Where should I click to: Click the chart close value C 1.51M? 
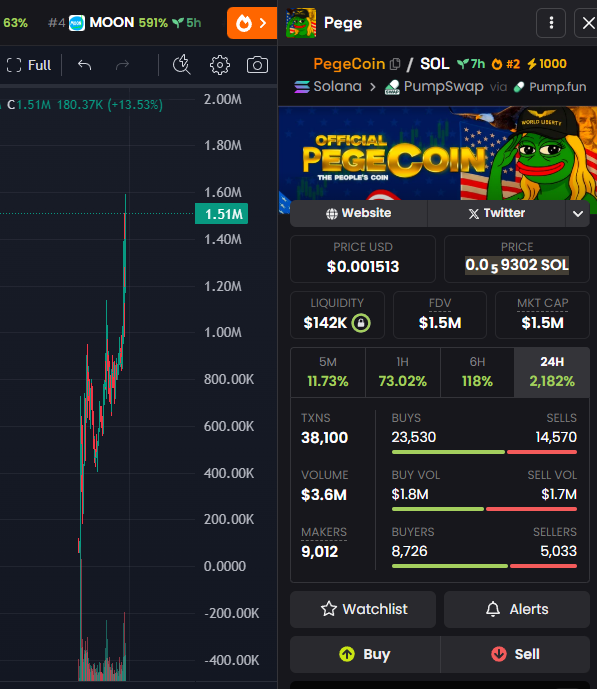[x=29, y=105]
